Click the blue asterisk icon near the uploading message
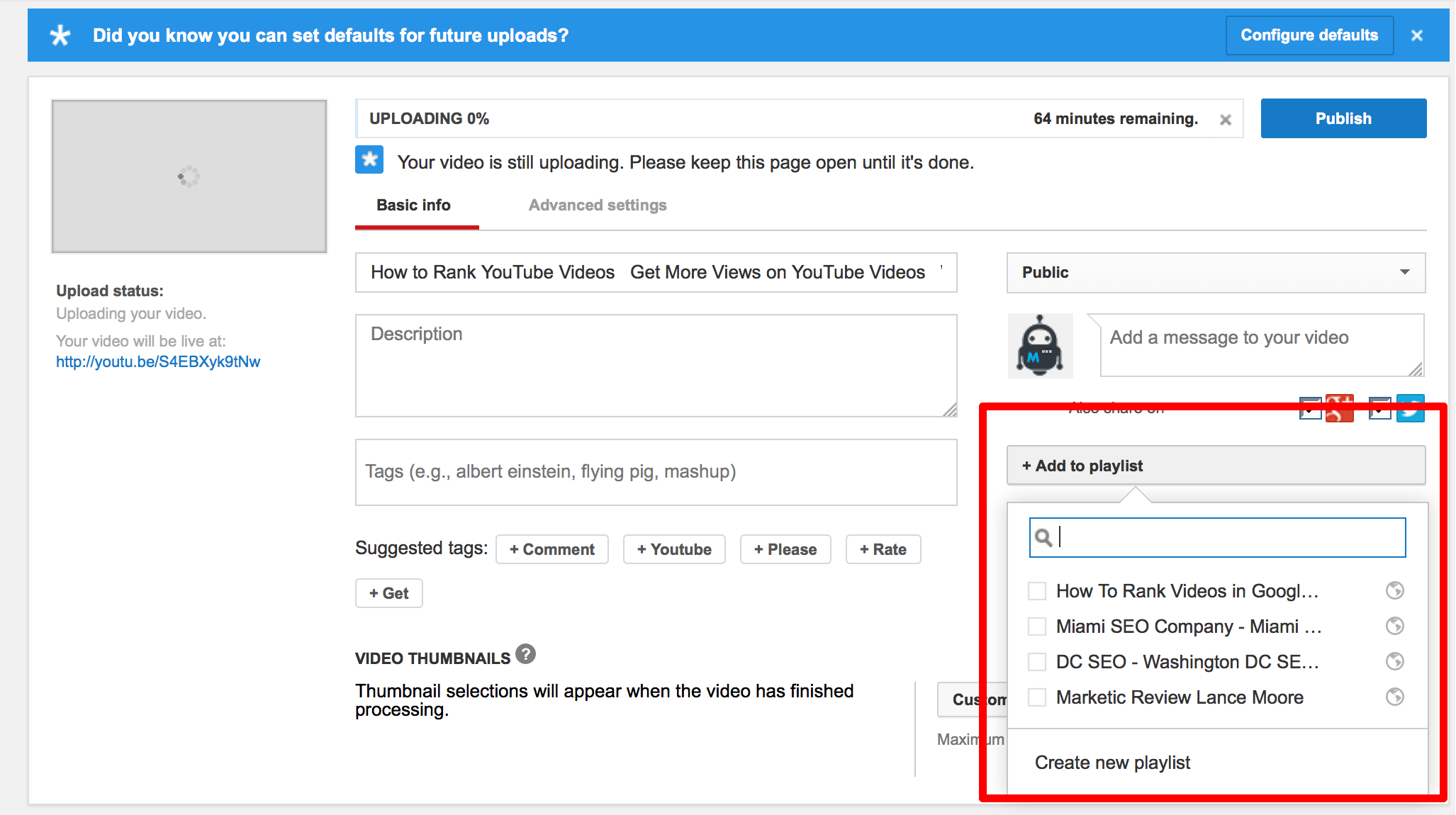The width and height of the screenshot is (1456, 815). 369,159
